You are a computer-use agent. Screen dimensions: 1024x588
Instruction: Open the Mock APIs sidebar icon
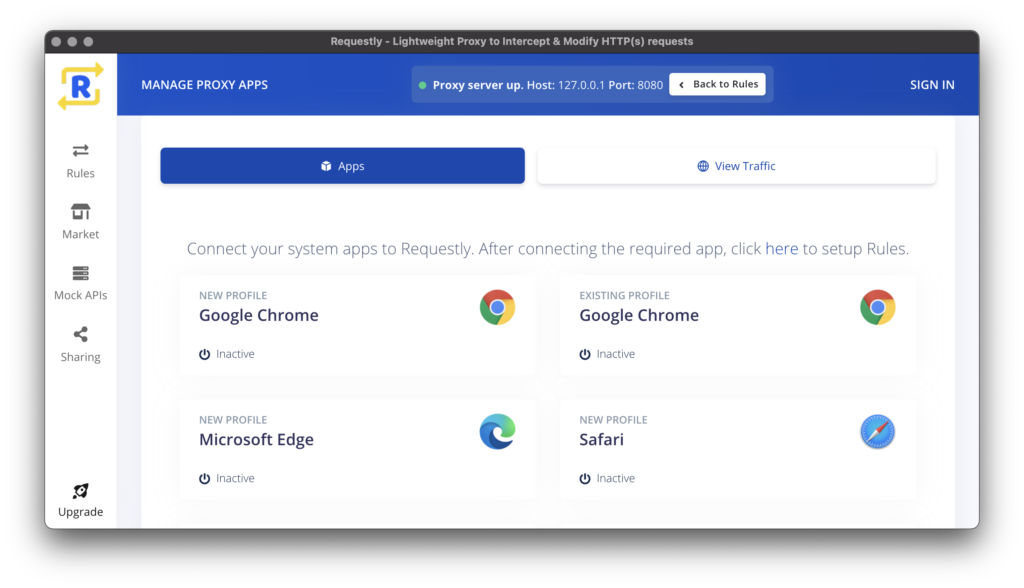80,273
